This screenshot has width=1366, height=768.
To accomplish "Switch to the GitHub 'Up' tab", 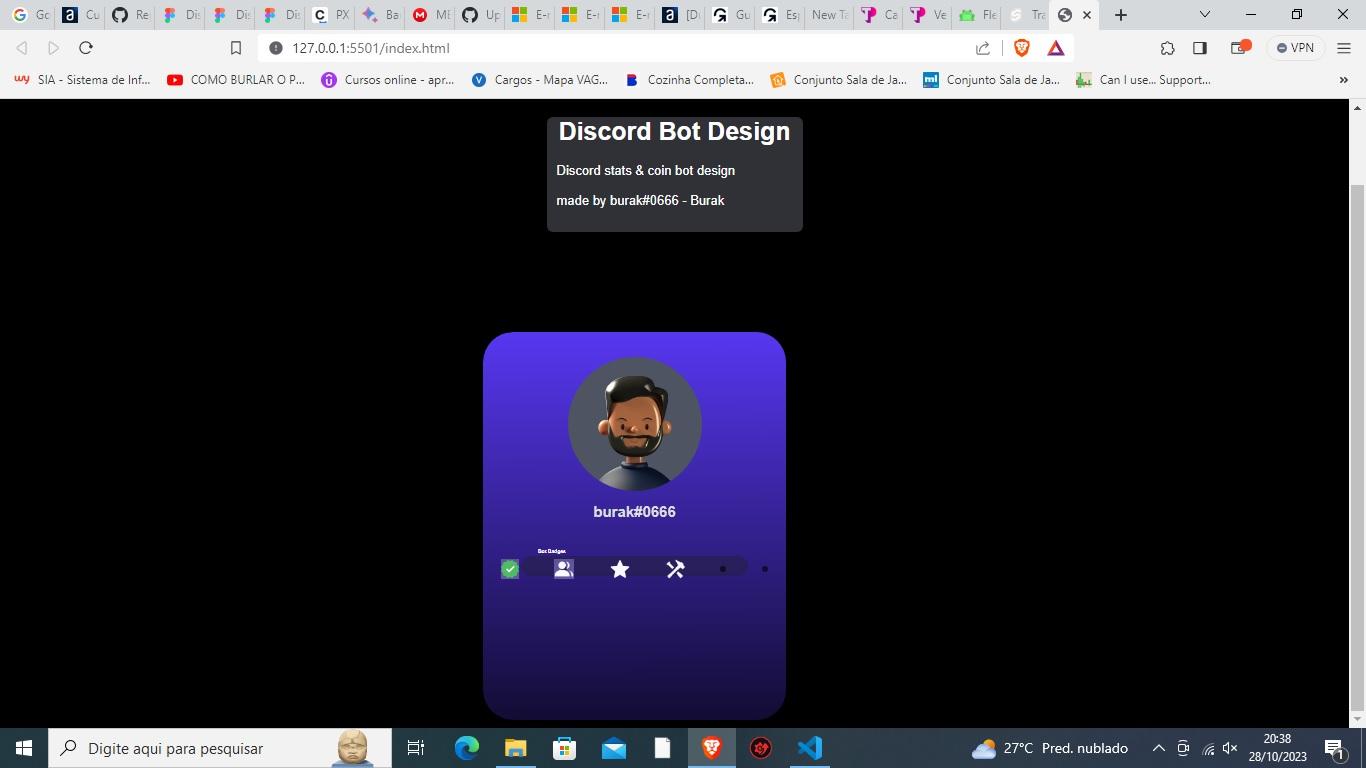I will pos(480,15).
